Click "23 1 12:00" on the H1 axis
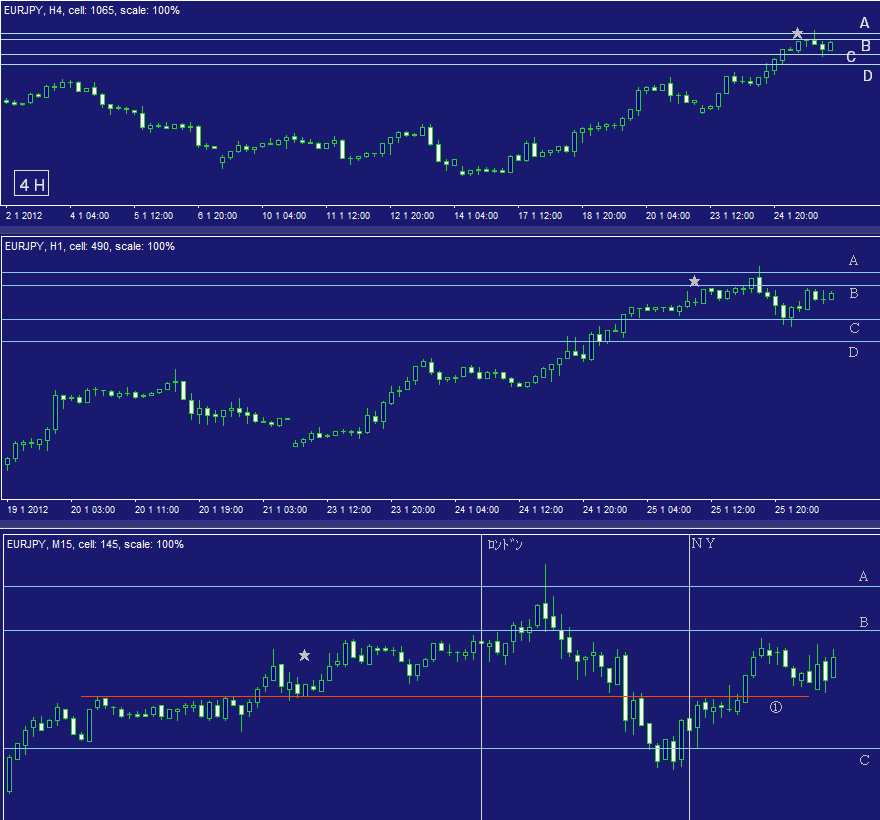Screen dimensions: 880x820 pos(349,510)
